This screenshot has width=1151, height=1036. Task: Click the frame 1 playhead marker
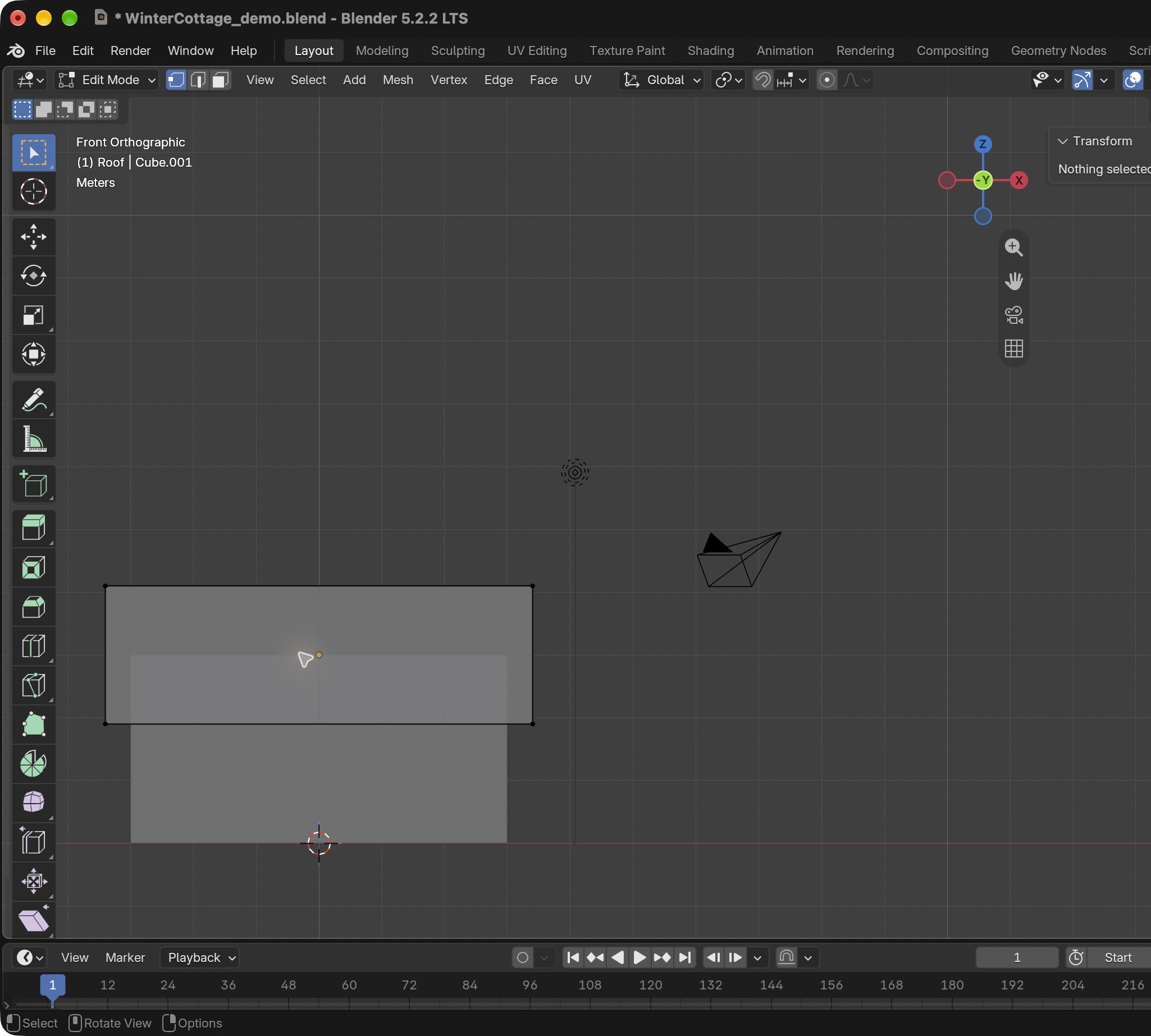52,985
